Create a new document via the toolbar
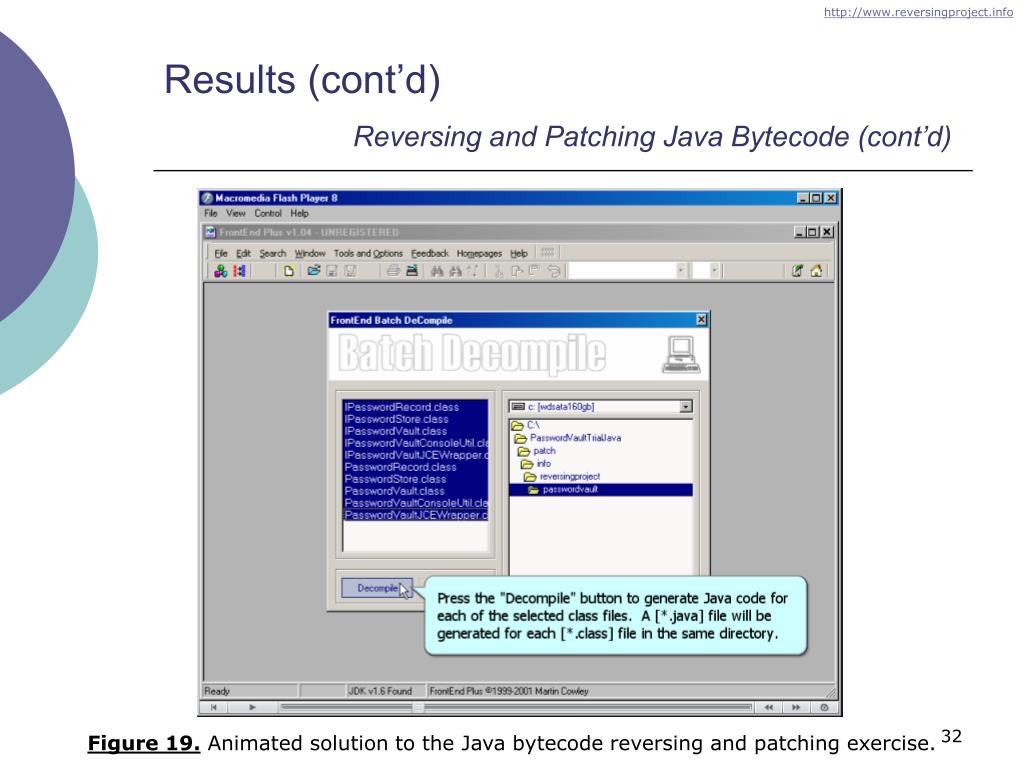 coord(289,271)
